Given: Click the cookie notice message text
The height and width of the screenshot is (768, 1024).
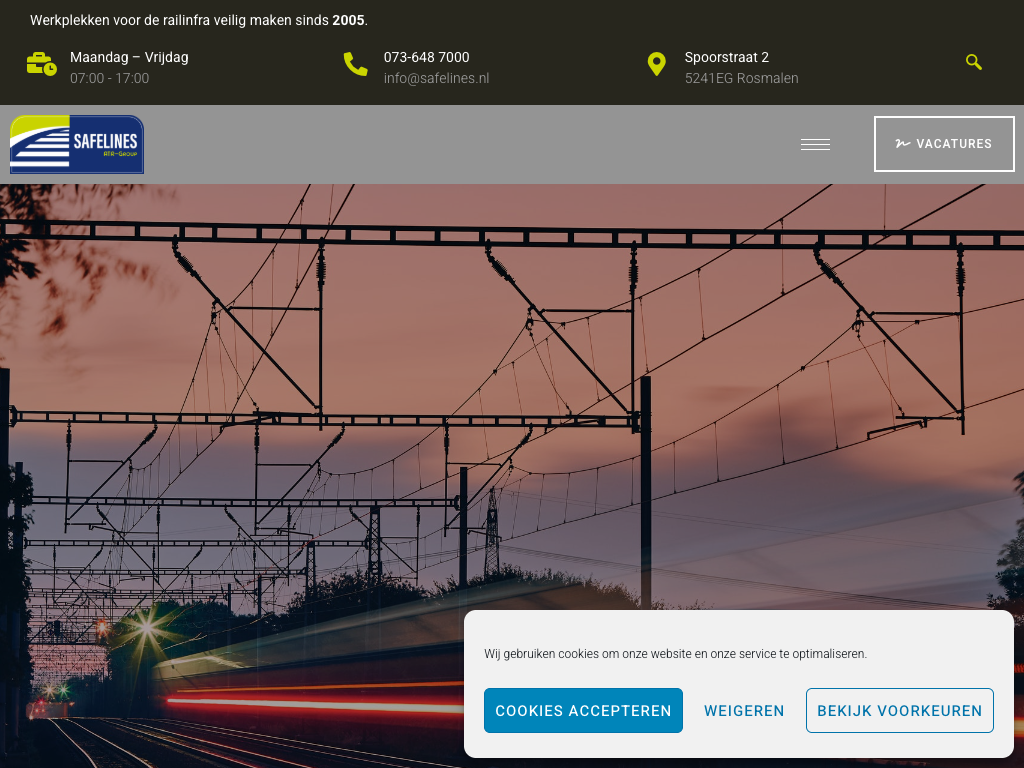Looking at the screenshot, I should tap(675, 654).
